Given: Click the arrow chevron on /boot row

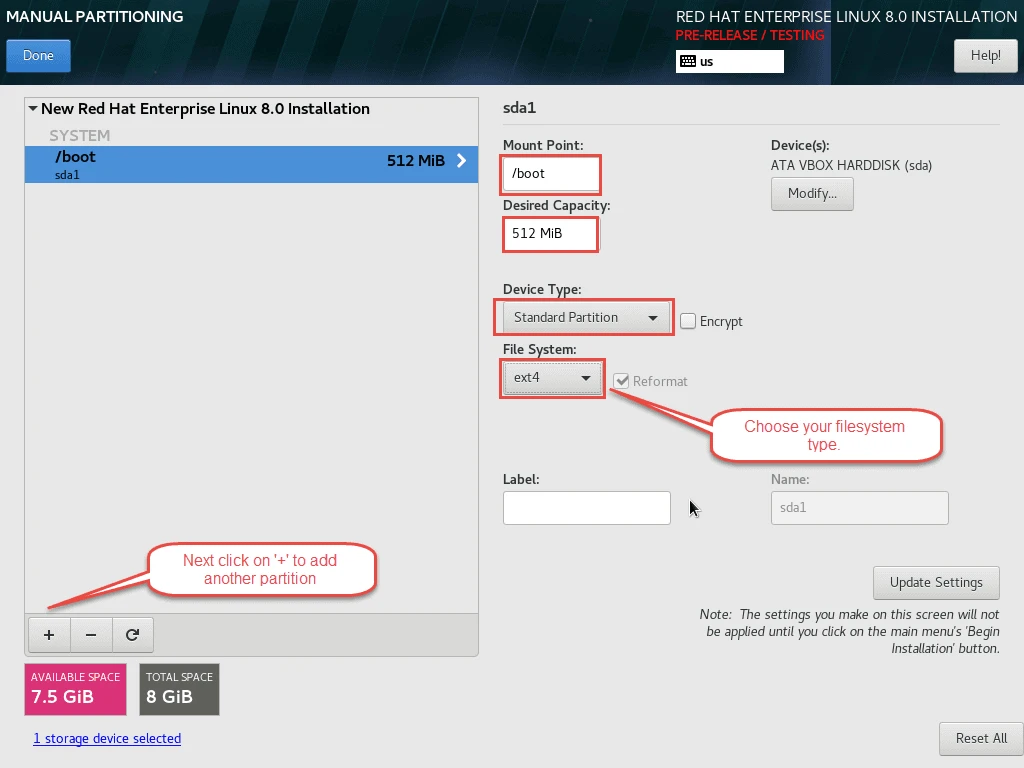Looking at the screenshot, I should click(461, 160).
